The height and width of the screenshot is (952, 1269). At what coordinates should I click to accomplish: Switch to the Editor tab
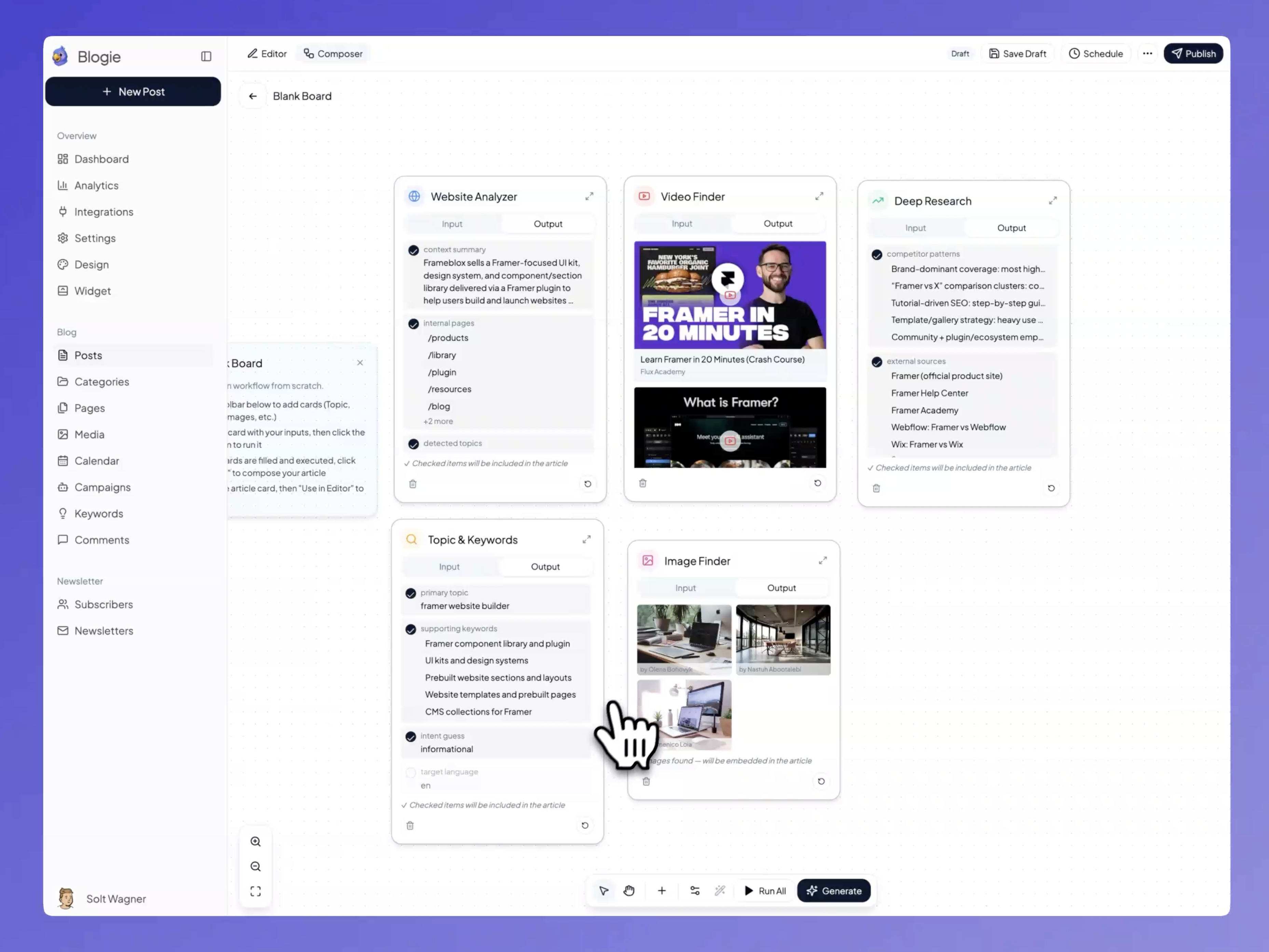(x=267, y=53)
